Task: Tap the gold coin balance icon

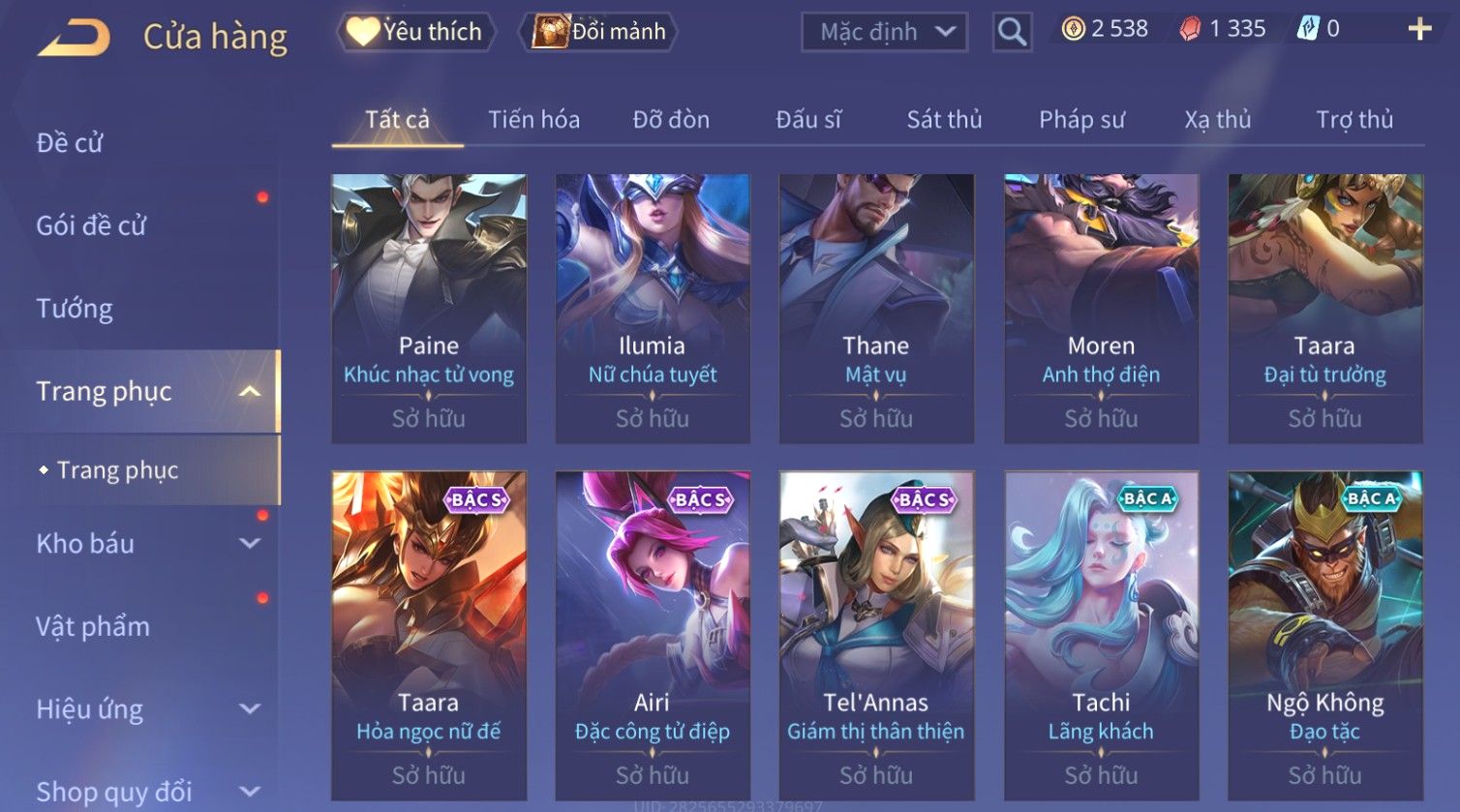Action: click(1073, 30)
